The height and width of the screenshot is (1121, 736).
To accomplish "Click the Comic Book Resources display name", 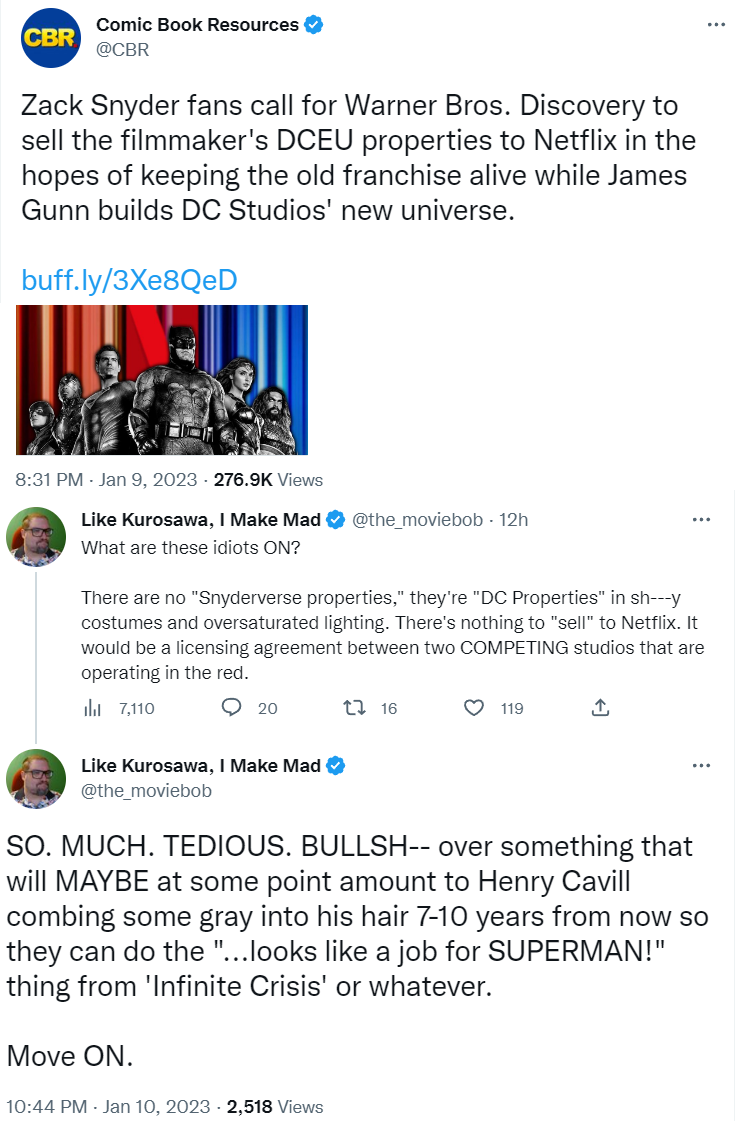I will pyautogui.click(x=196, y=25).
